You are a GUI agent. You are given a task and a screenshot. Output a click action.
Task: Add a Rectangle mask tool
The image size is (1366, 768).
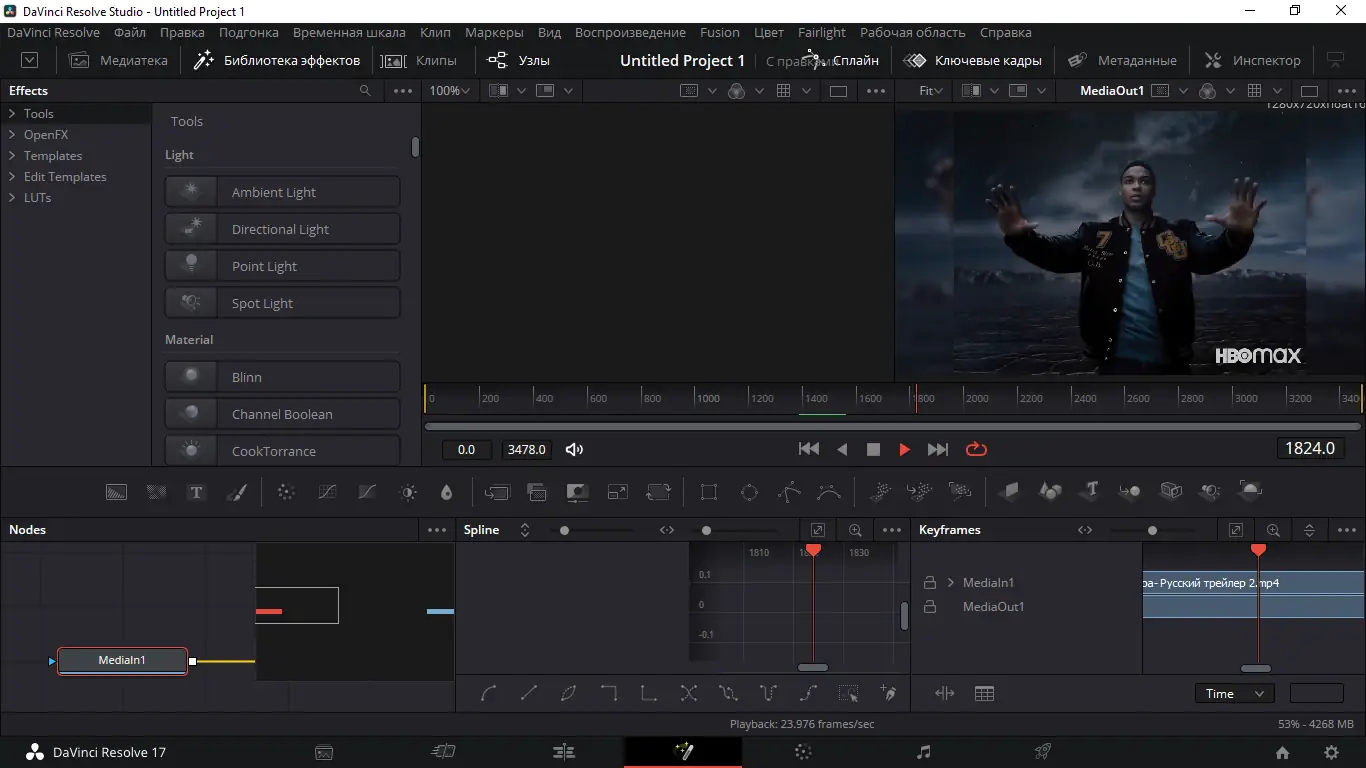point(709,492)
